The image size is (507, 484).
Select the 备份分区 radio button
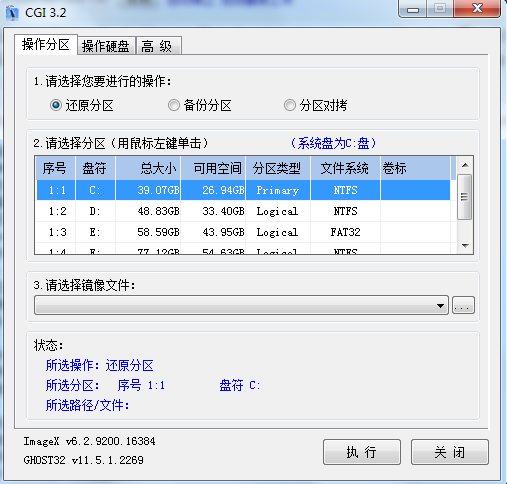(x=174, y=105)
